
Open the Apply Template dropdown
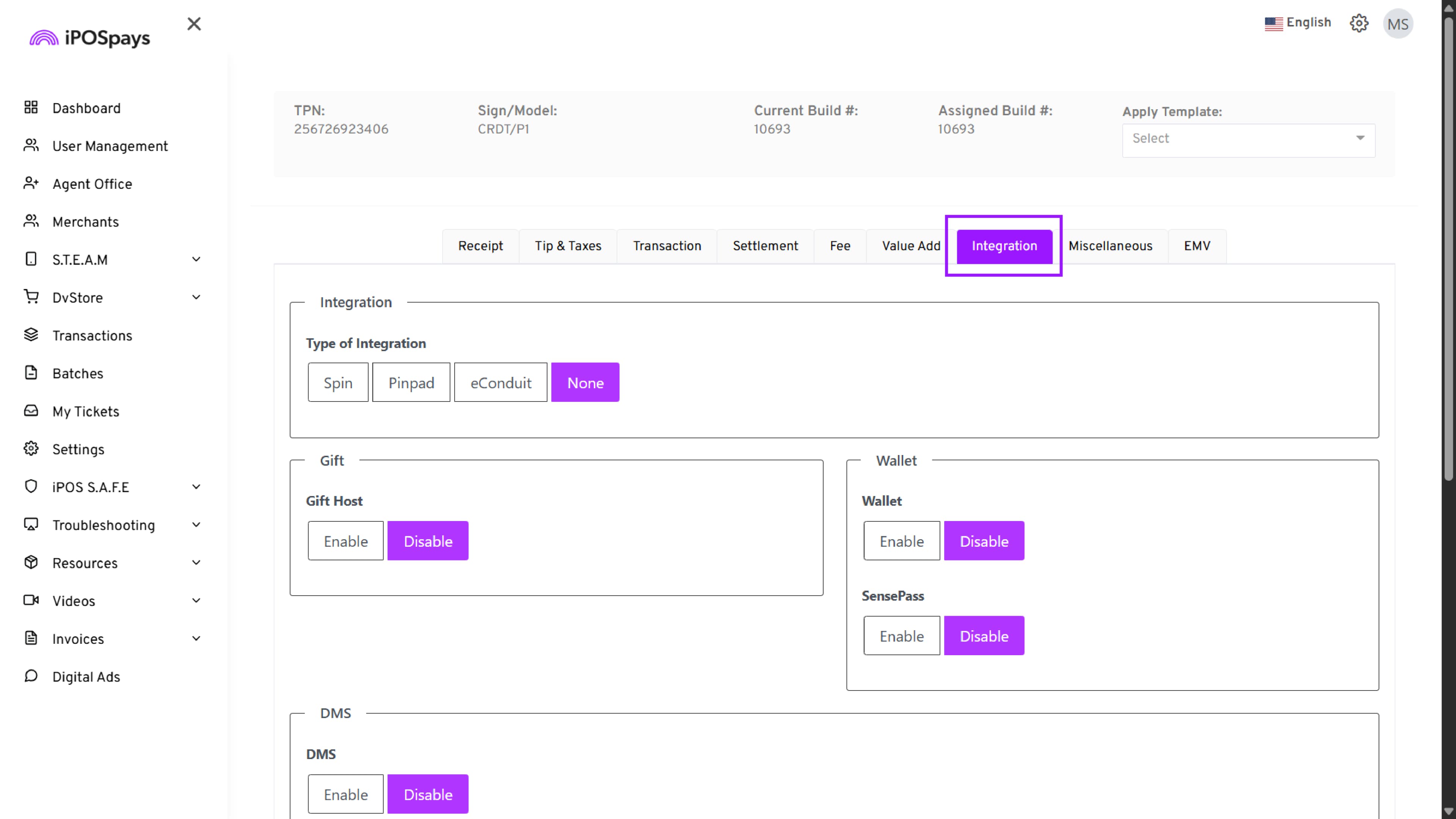click(x=1248, y=139)
